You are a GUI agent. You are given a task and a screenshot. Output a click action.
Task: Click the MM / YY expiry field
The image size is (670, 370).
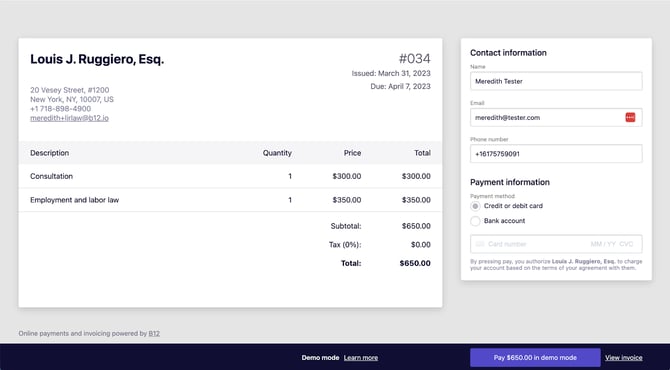coord(603,244)
